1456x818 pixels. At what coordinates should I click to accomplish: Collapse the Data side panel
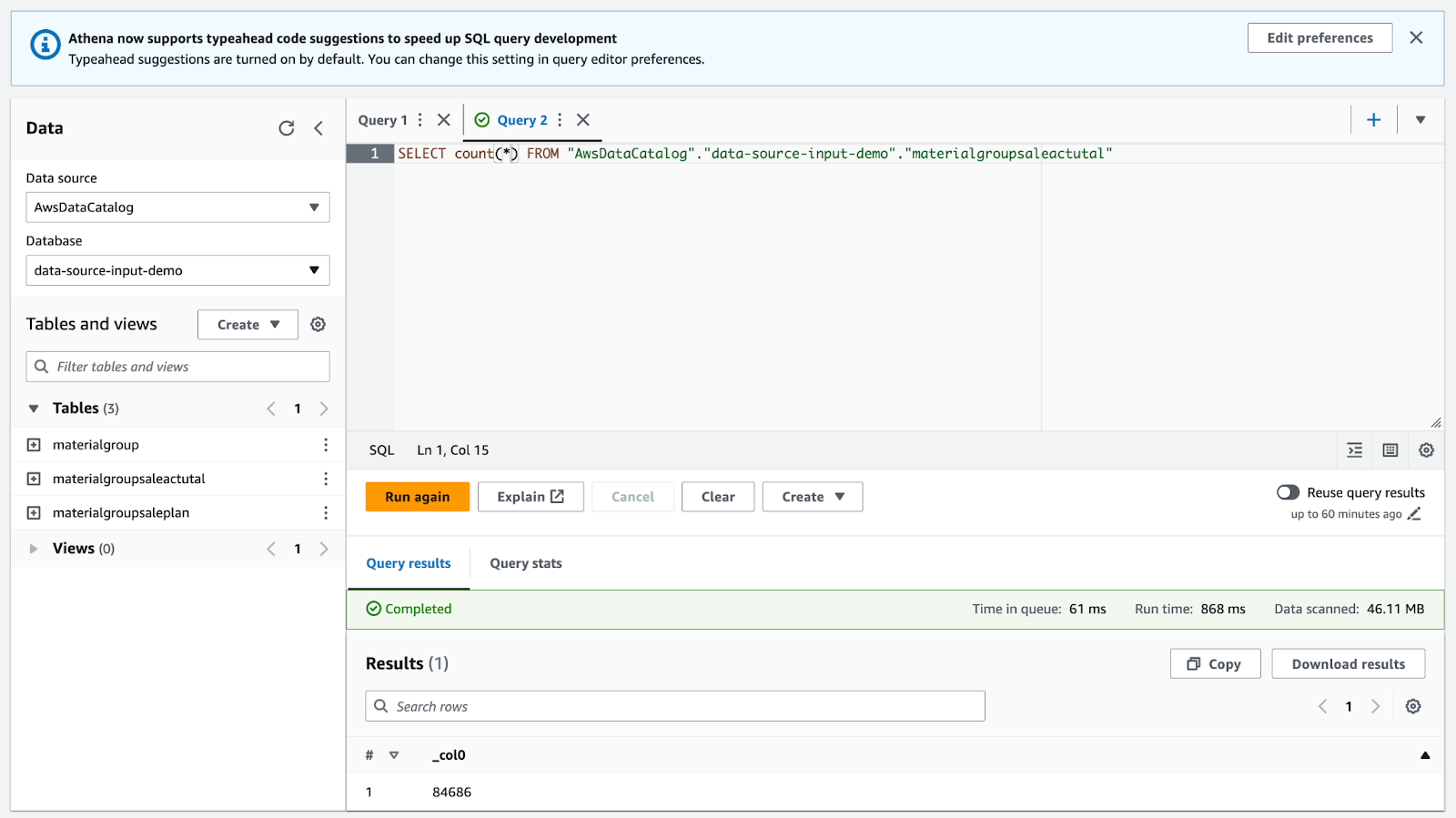tap(318, 128)
